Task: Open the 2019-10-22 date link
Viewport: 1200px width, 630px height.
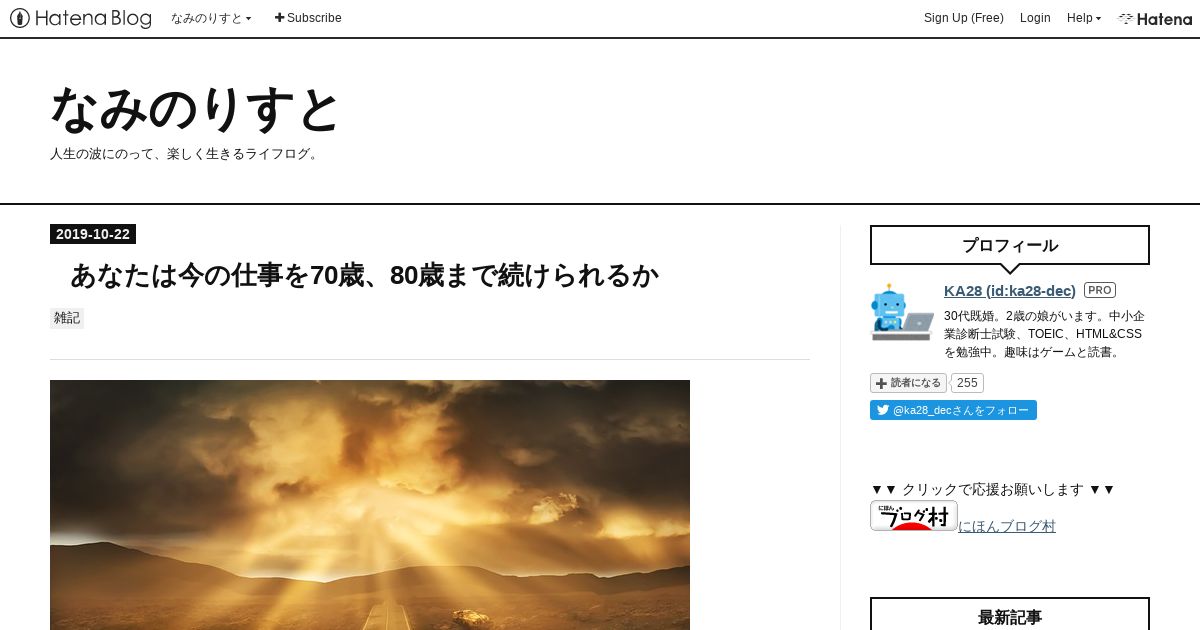Action: click(x=93, y=234)
